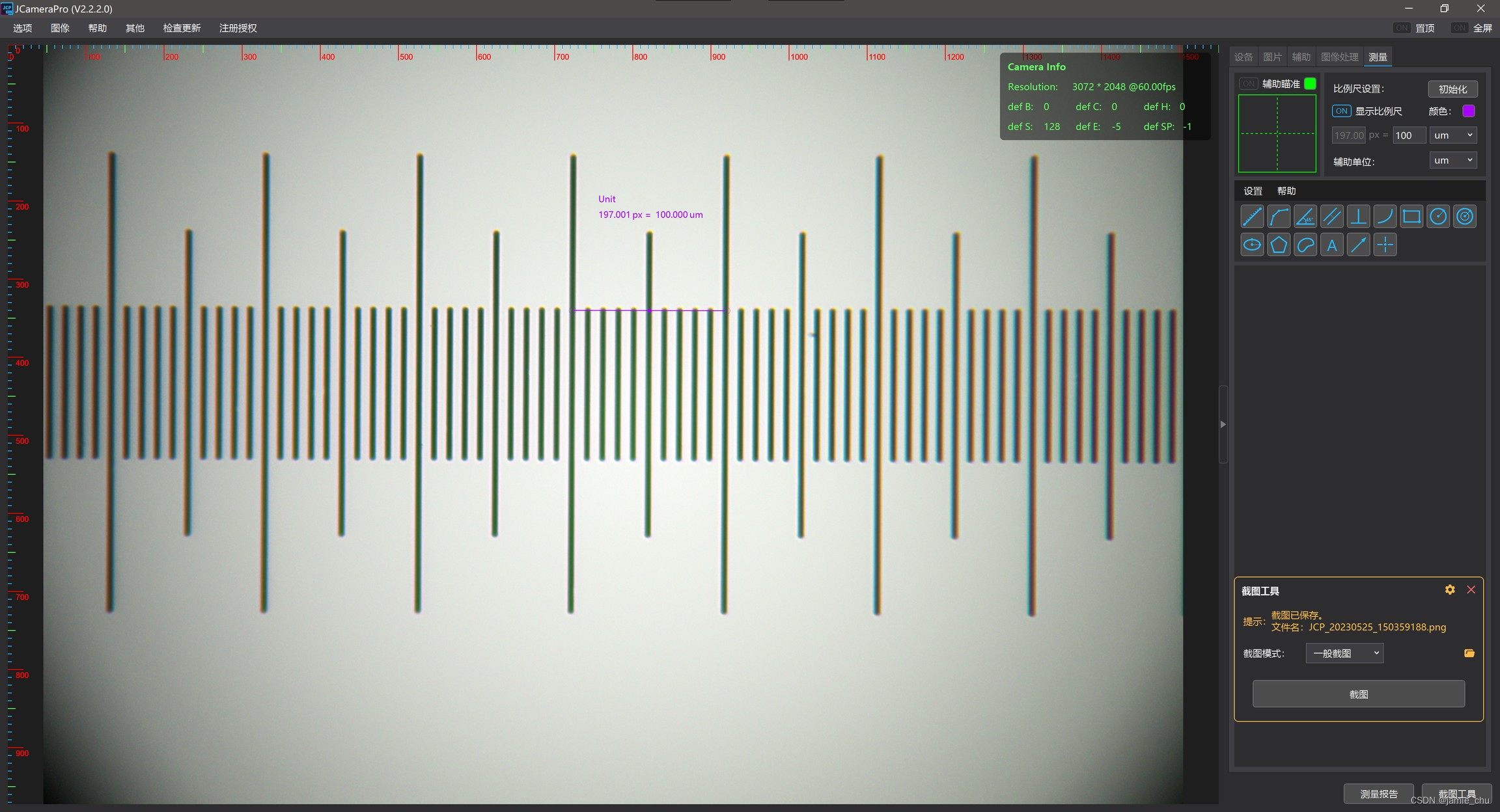This screenshot has height=812, width=1500.
Task: Select the concentric circles tool
Action: 1465,217
